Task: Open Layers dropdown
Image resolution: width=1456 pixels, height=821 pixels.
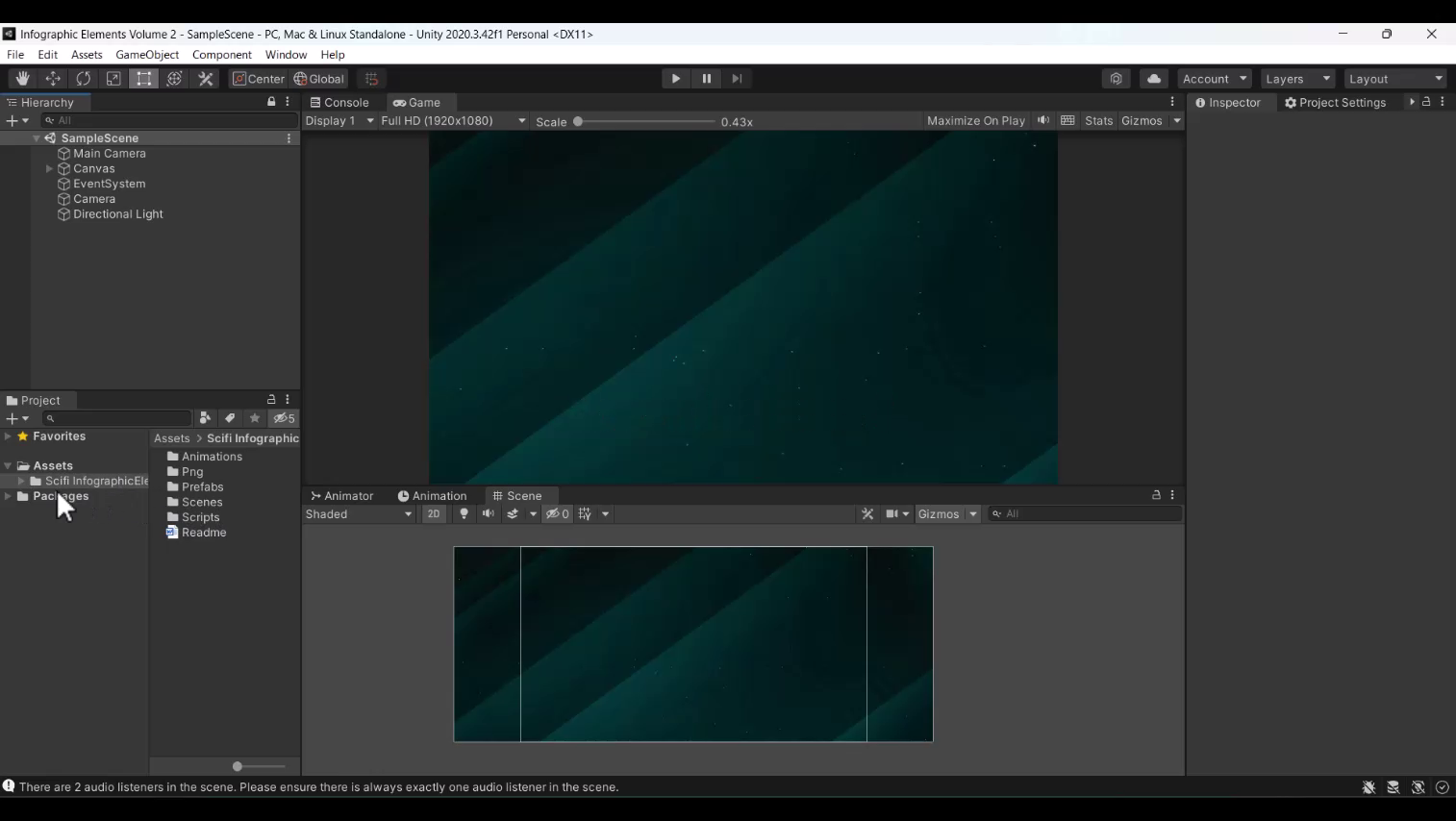Action: (x=1297, y=79)
